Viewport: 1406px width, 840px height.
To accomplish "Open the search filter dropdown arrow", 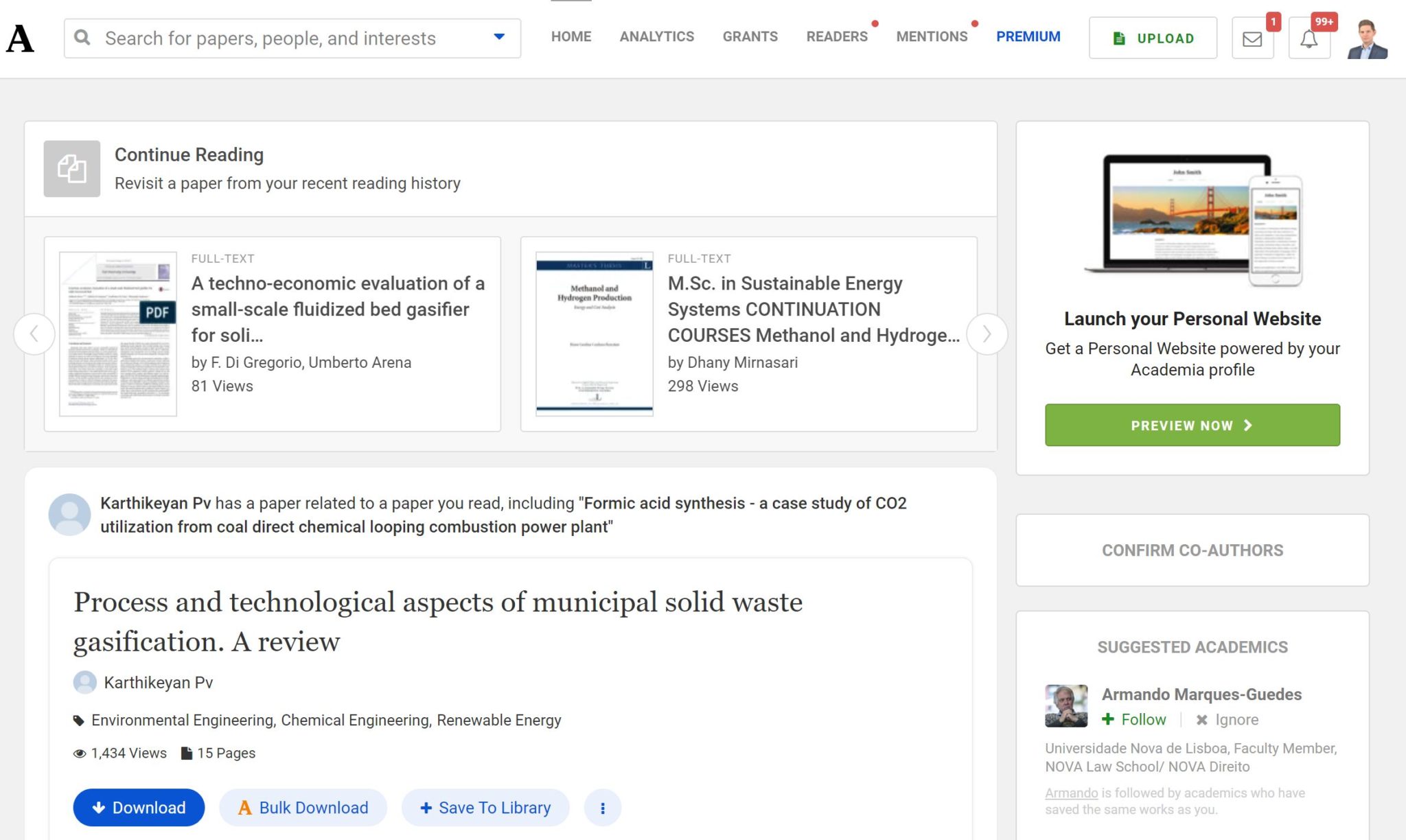I will click(x=498, y=36).
